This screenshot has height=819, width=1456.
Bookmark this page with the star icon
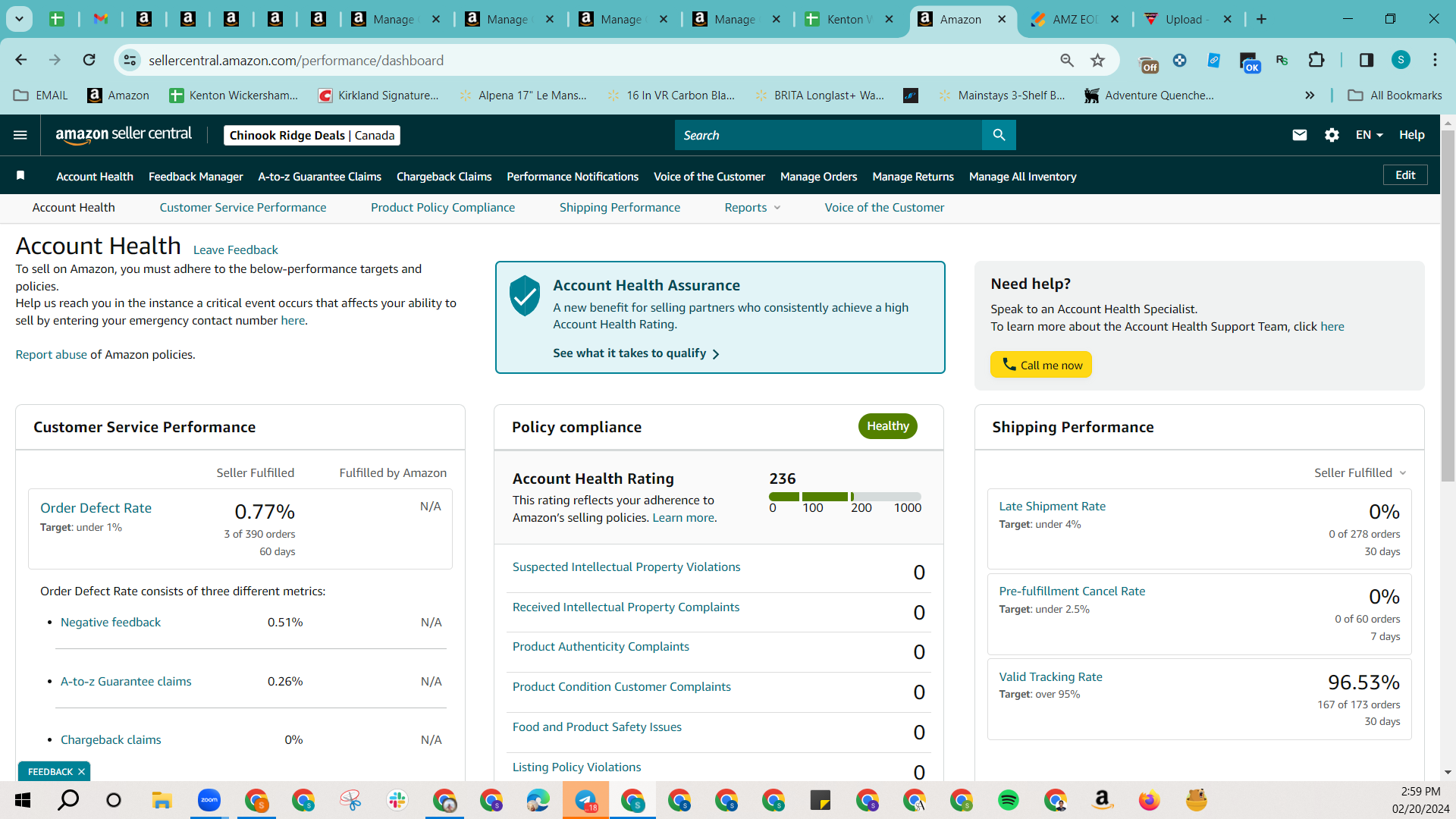[1097, 60]
